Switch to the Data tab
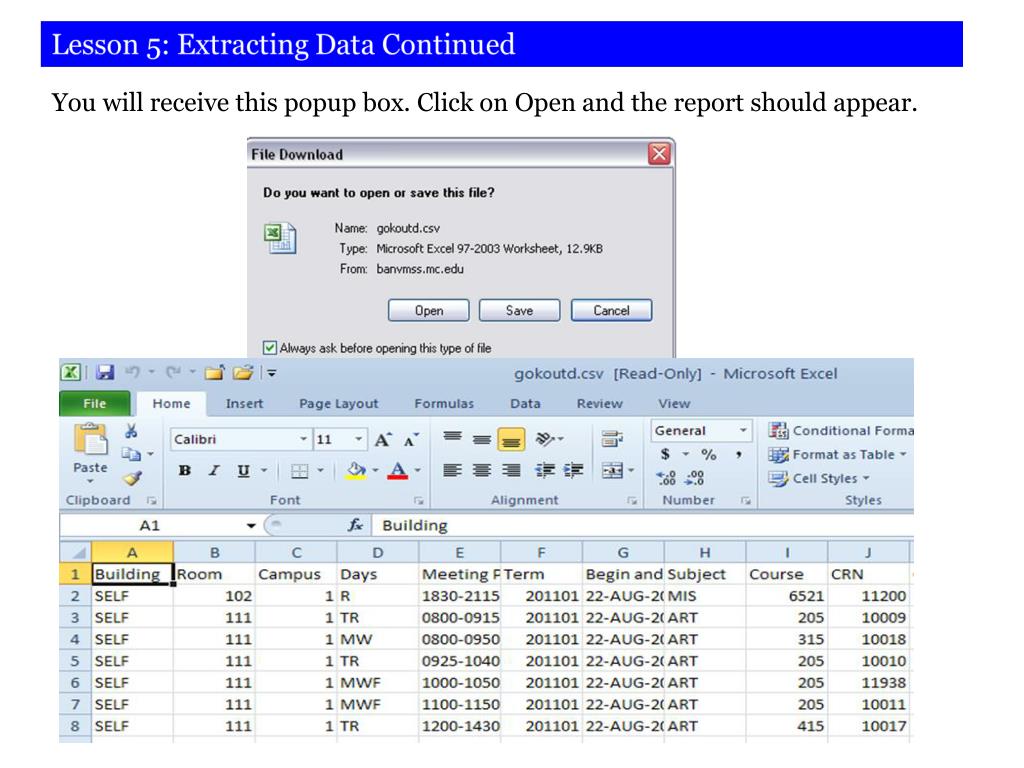This screenshot has height=768, width=1024. 525,404
